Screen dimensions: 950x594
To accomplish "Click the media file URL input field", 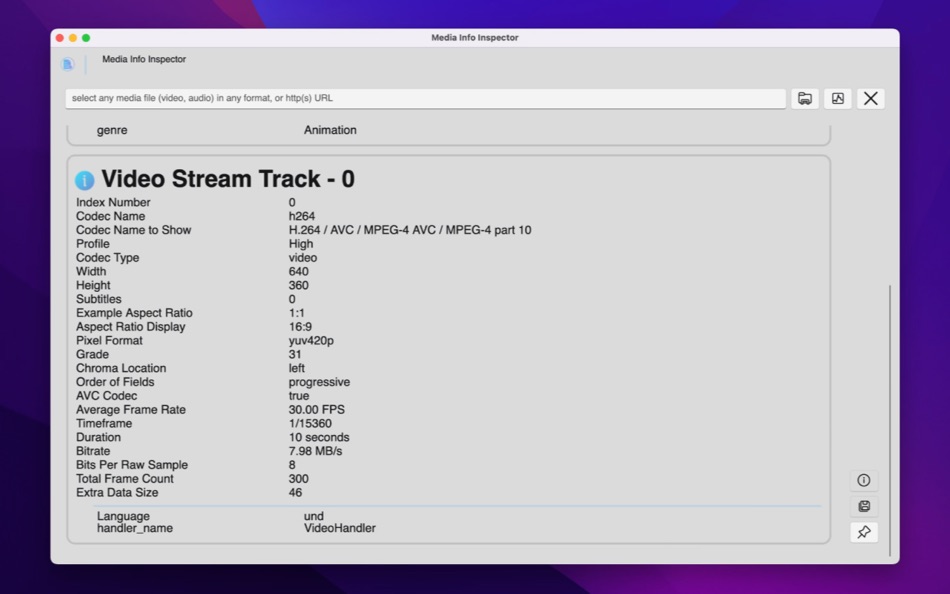I will 425,98.
